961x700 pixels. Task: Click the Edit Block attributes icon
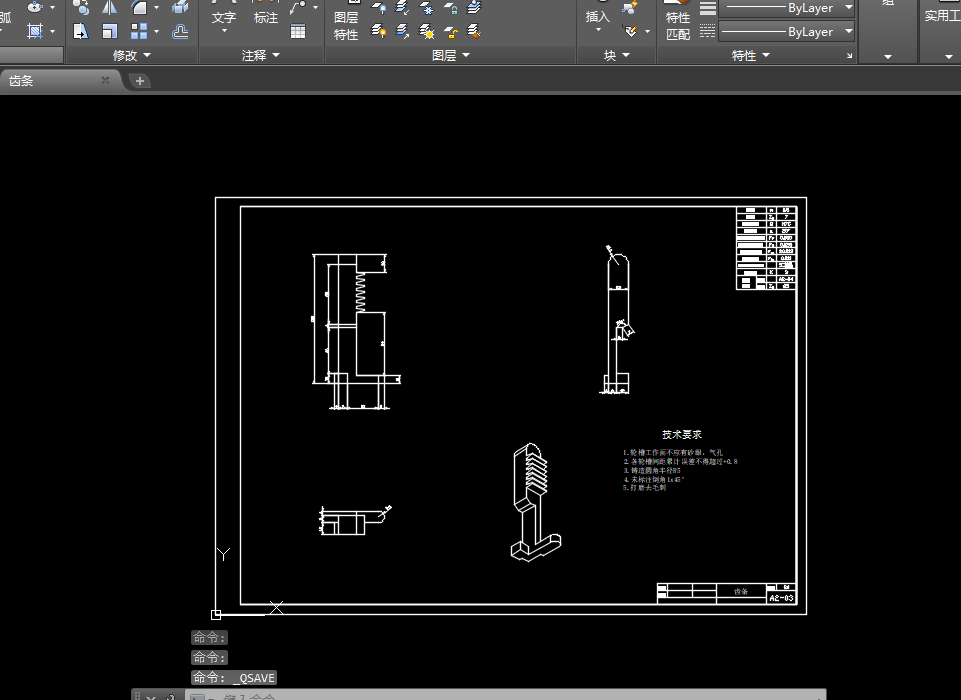click(x=629, y=31)
